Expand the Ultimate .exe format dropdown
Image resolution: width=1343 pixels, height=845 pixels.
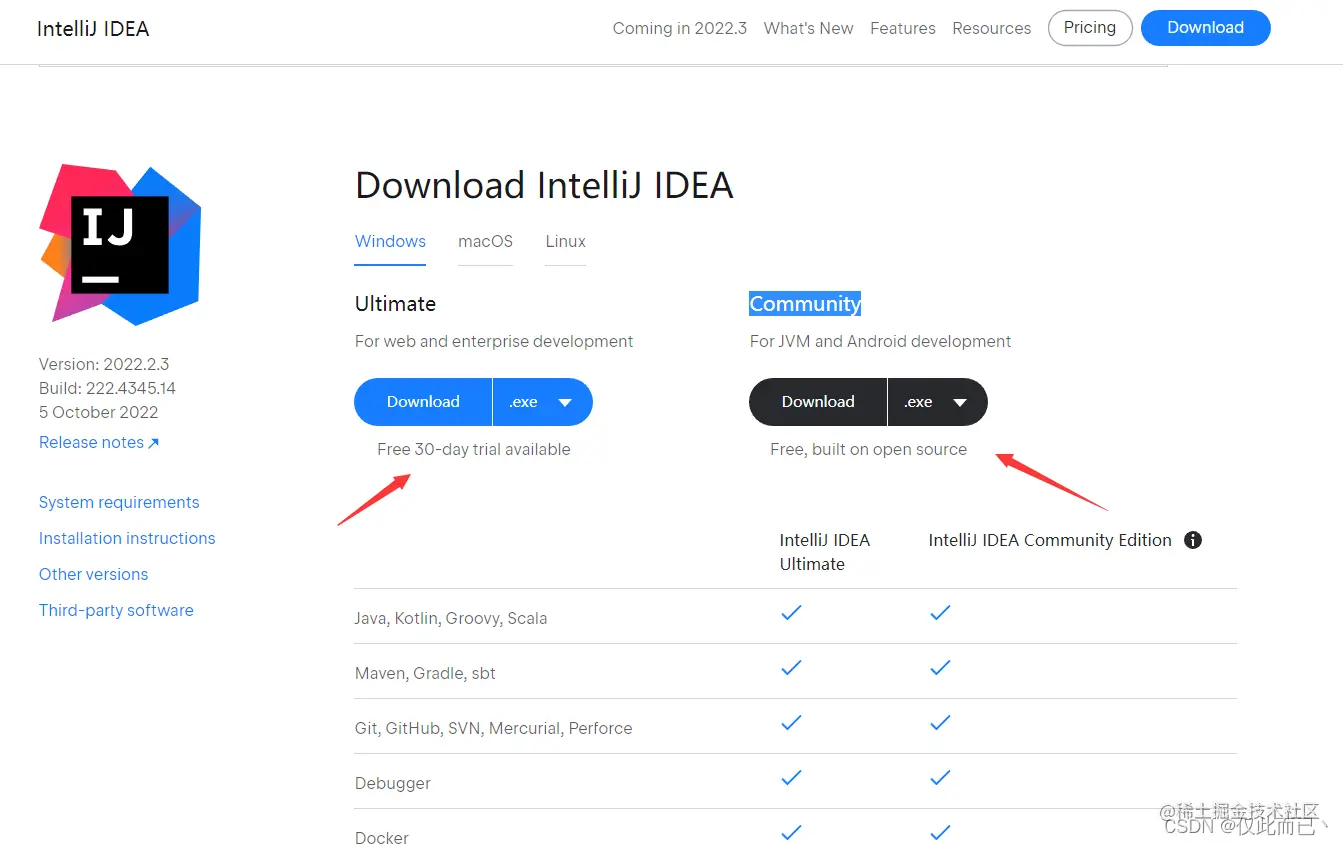pos(542,402)
